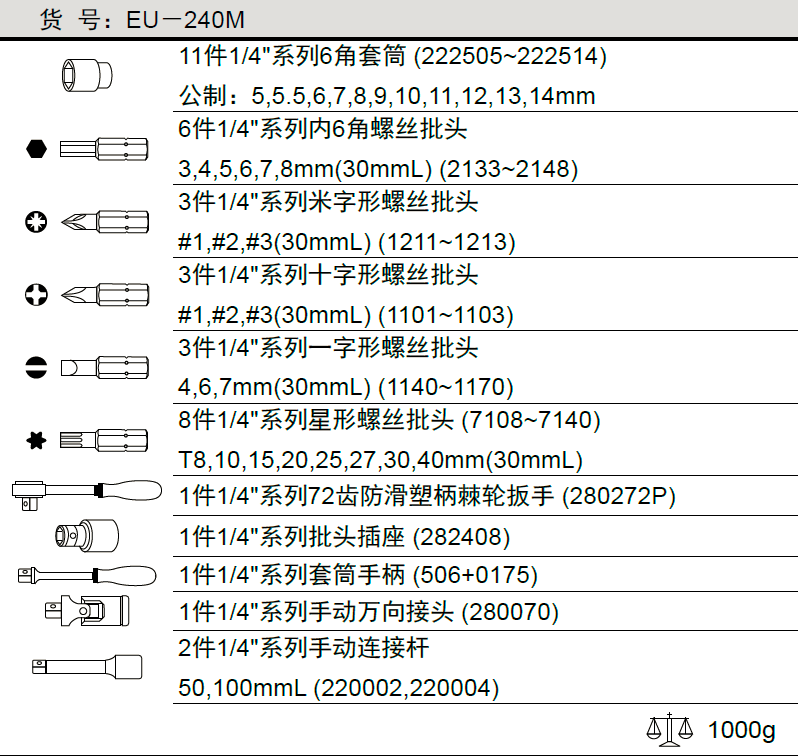
Task: Select the slotted screwdriver bit drawing
Action: click(104, 367)
